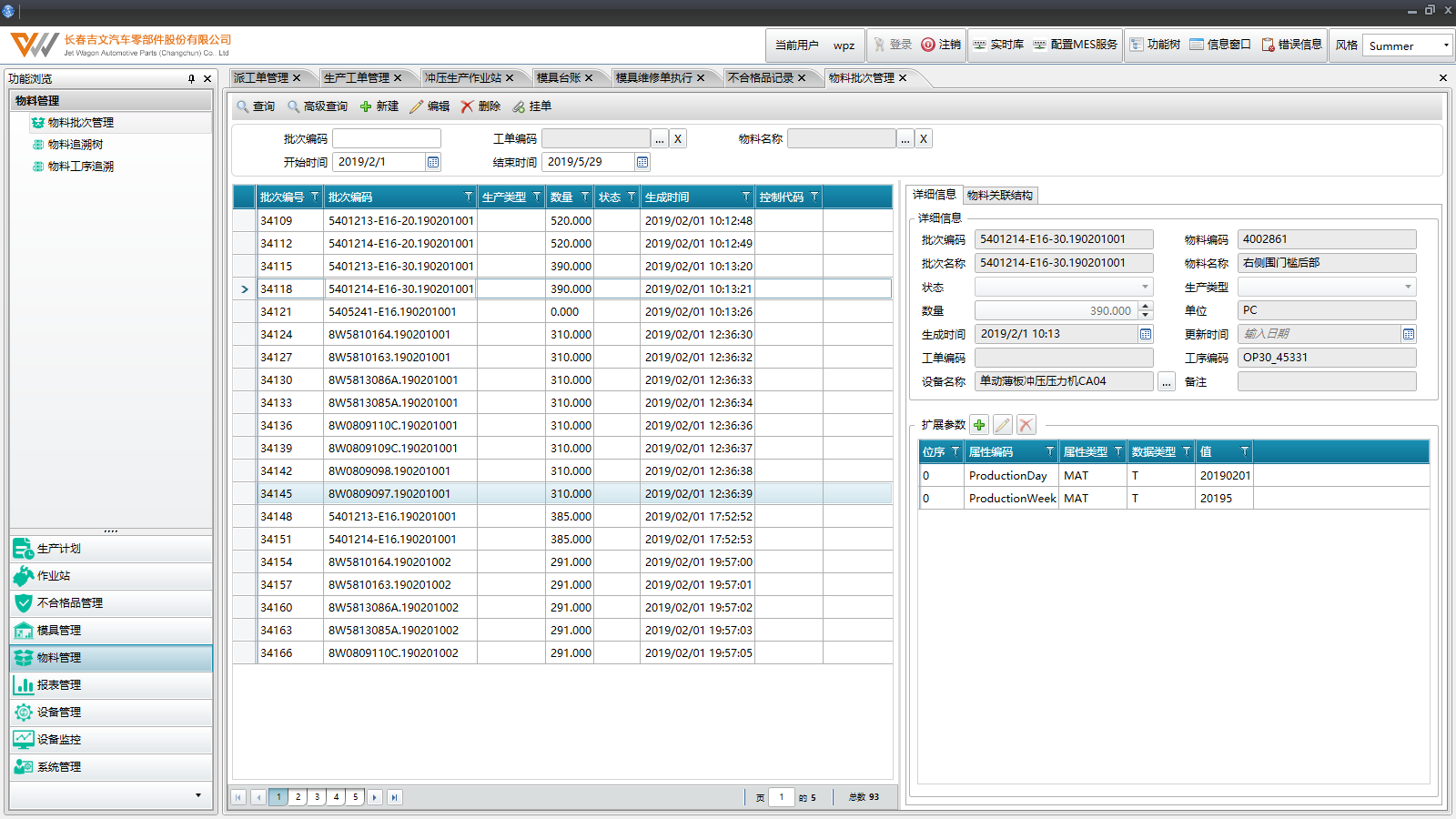Viewport: 1456px width, 819px height.
Task: Click the ProductionWeek parameter row
Action: (1174, 499)
